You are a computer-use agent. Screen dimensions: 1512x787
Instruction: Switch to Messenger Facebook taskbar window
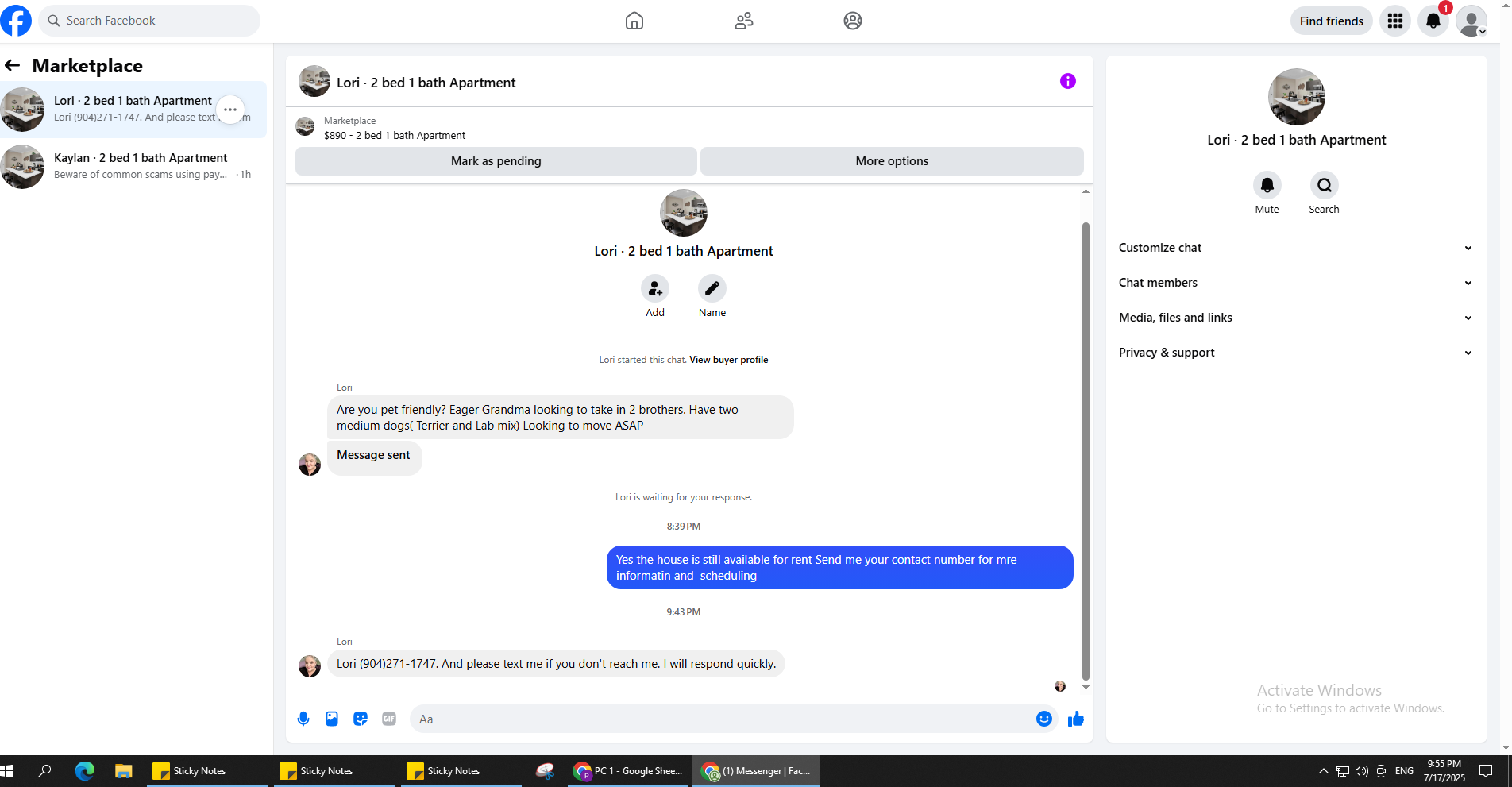click(x=757, y=770)
